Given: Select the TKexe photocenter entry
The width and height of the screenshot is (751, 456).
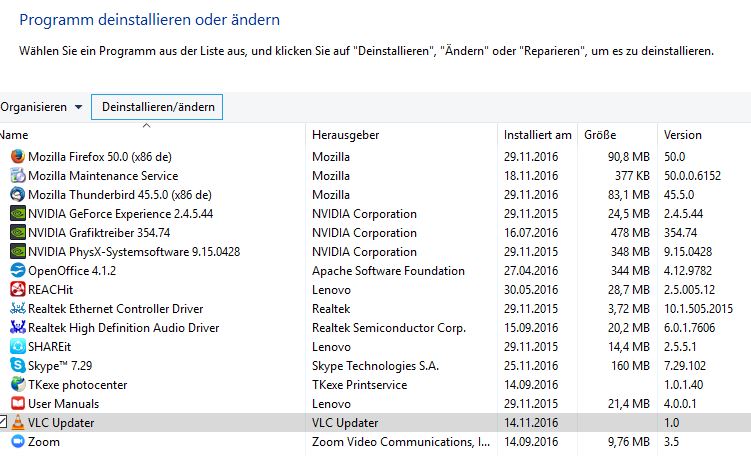Looking at the screenshot, I should click(77, 385).
